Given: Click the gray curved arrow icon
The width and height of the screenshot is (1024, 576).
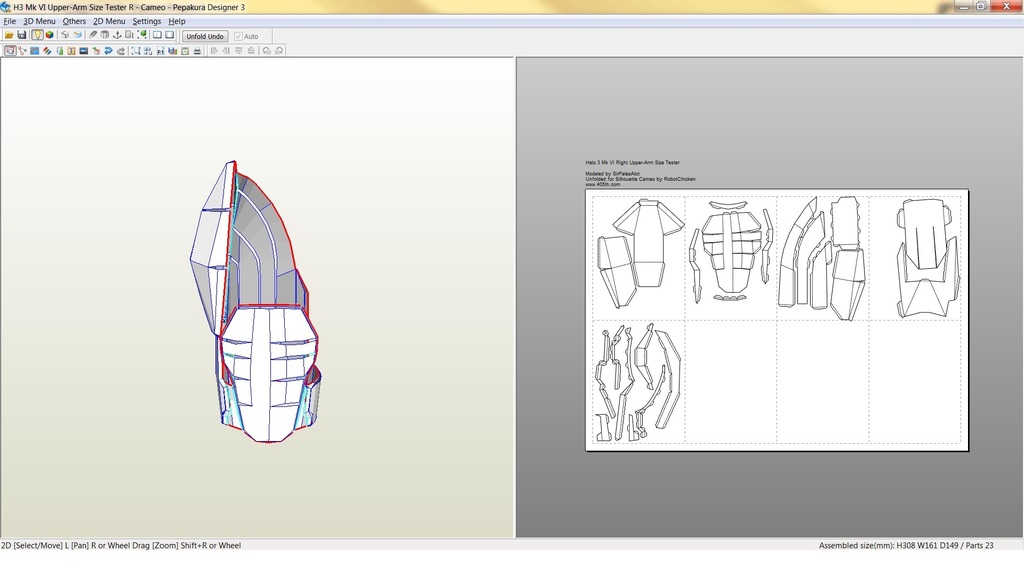Looking at the screenshot, I should (x=121, y=51).
